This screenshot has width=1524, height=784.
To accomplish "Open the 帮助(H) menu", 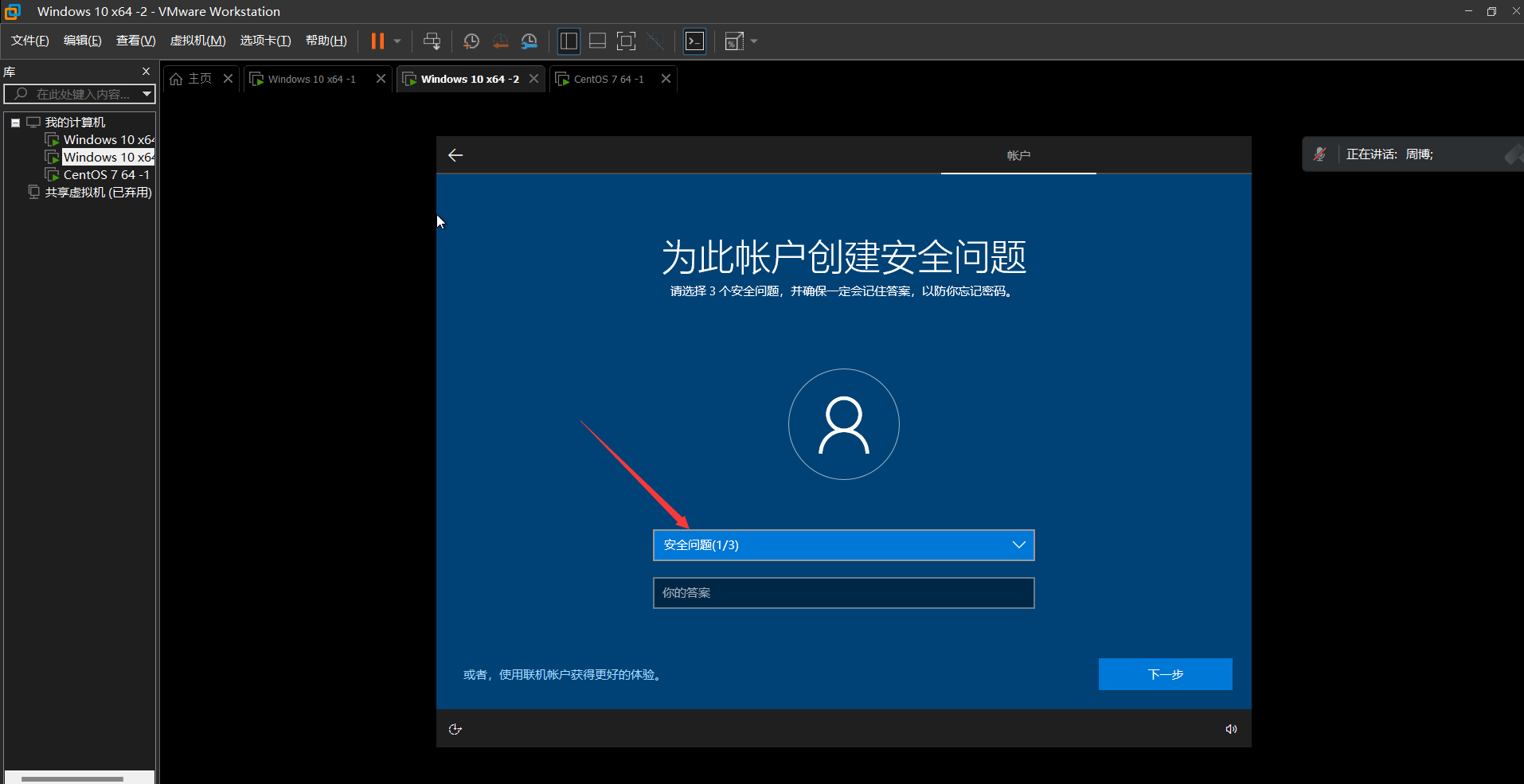I will tap(326, 41).
